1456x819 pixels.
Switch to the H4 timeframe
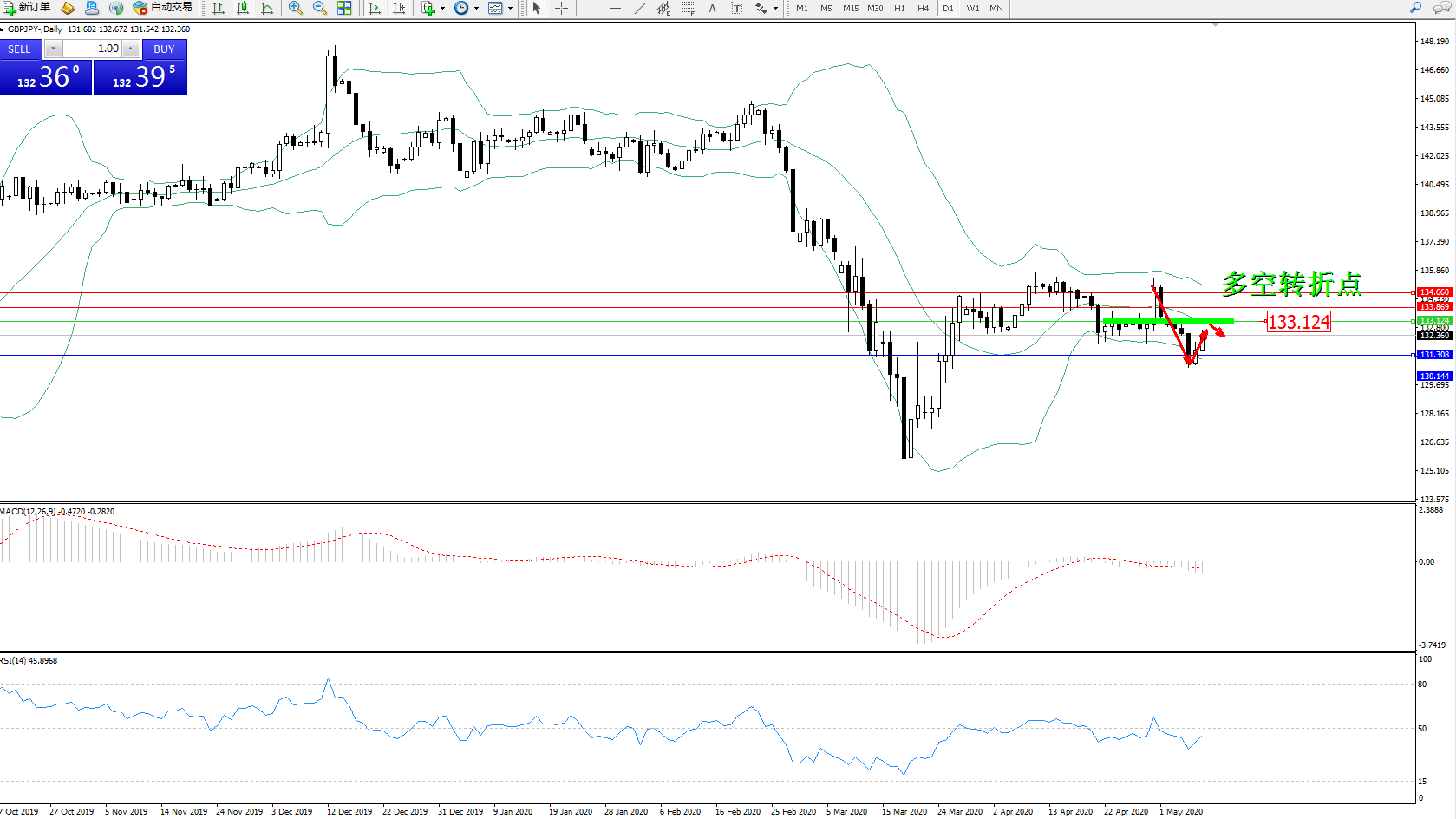[923, 8]
